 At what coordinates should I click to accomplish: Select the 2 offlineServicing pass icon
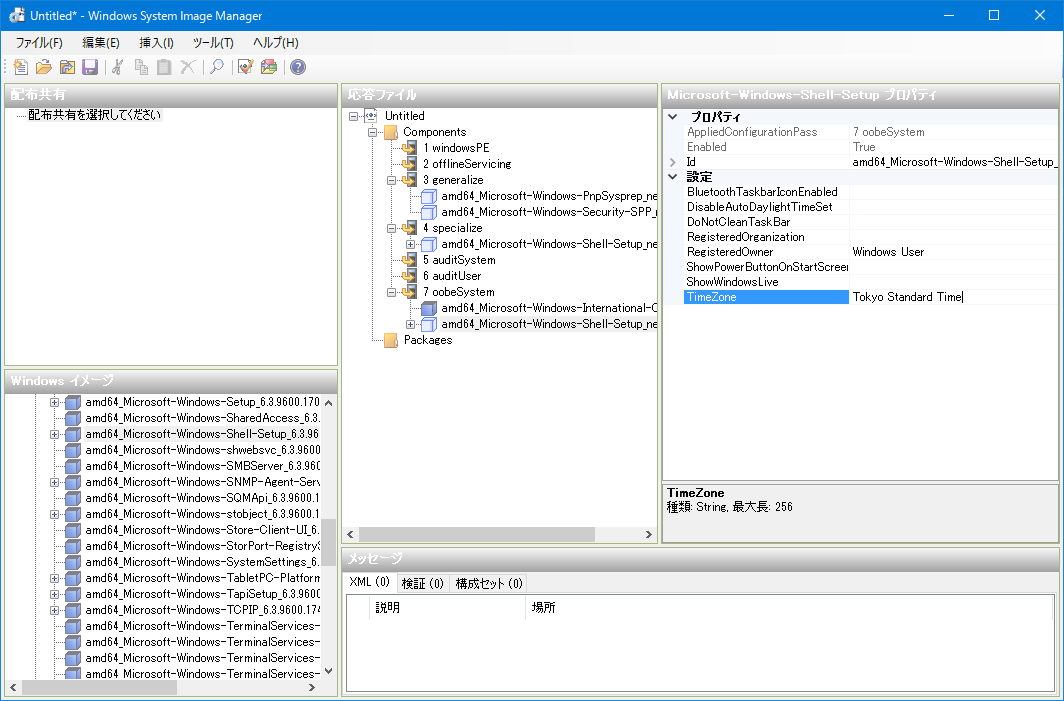tap(409, 164)
